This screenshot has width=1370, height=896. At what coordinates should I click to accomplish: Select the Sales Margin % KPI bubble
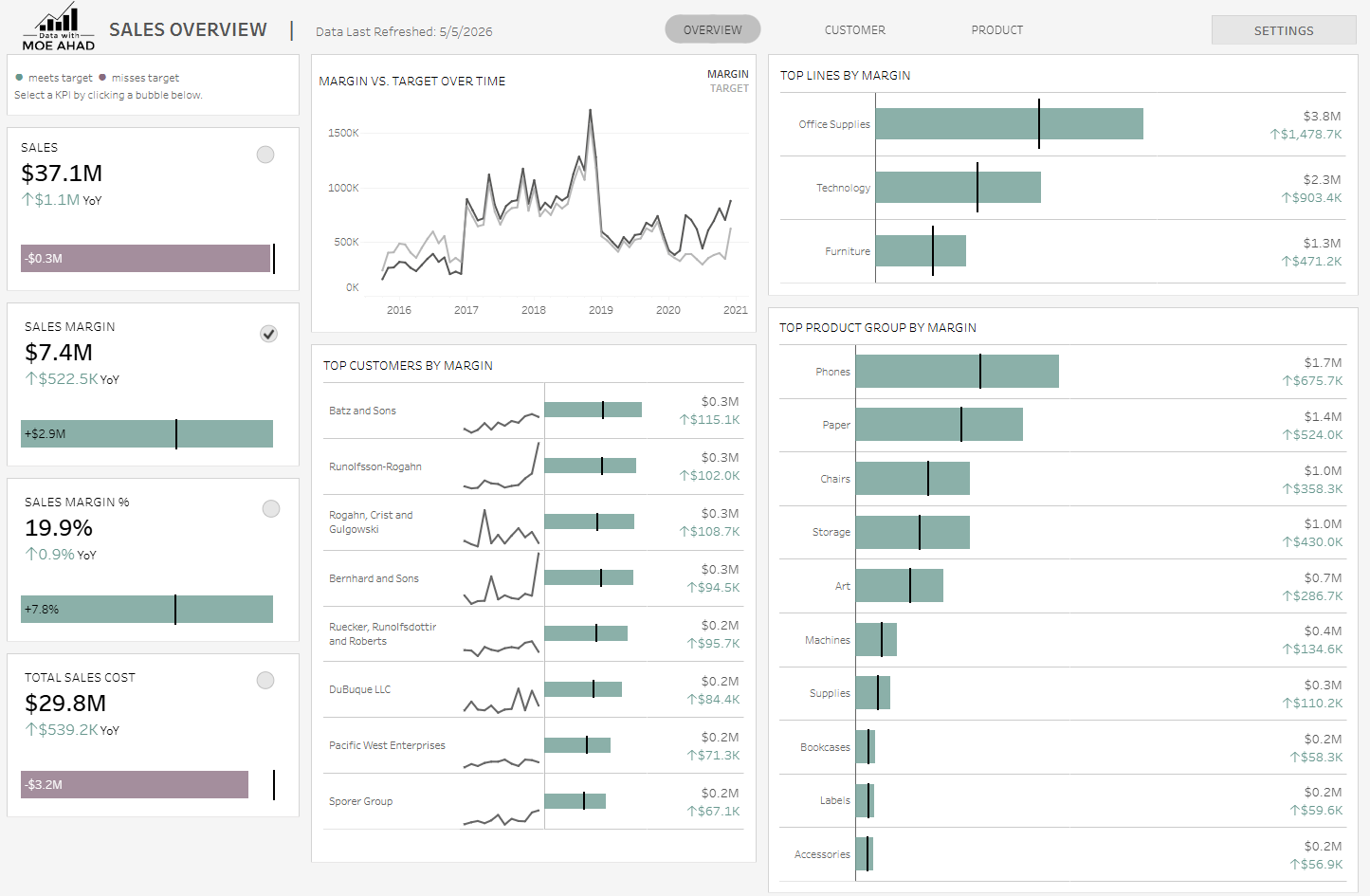tap(271, 509)
